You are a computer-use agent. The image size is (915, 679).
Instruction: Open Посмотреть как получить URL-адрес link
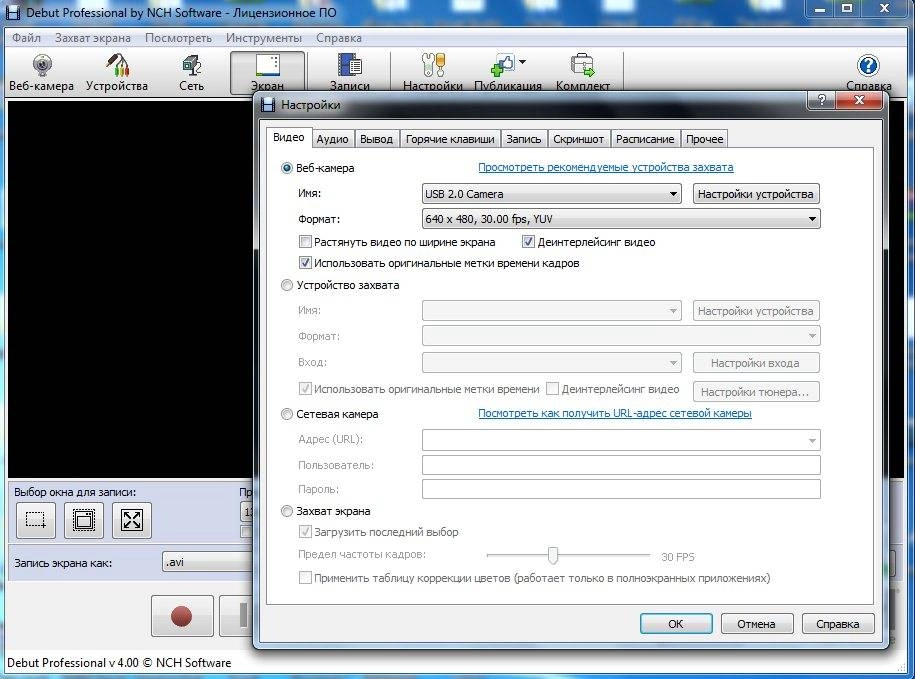(614, 413)
